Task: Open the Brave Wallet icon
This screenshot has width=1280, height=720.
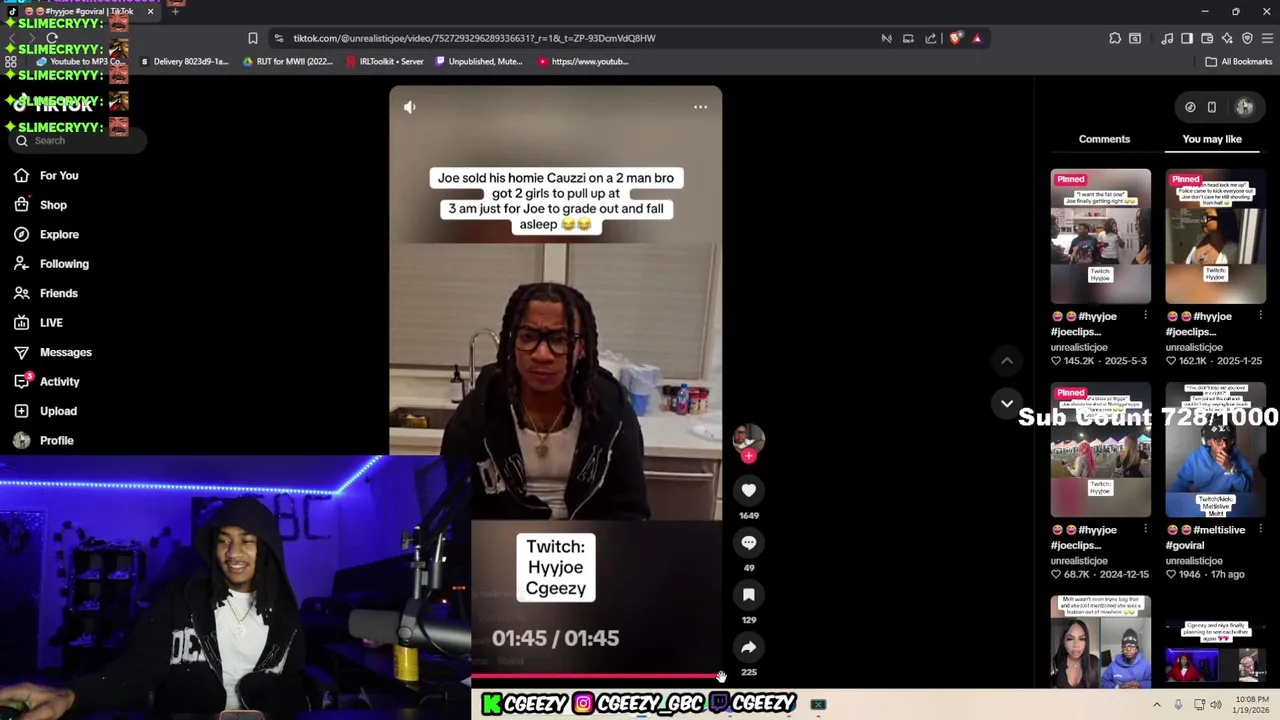Action: 1207,38
